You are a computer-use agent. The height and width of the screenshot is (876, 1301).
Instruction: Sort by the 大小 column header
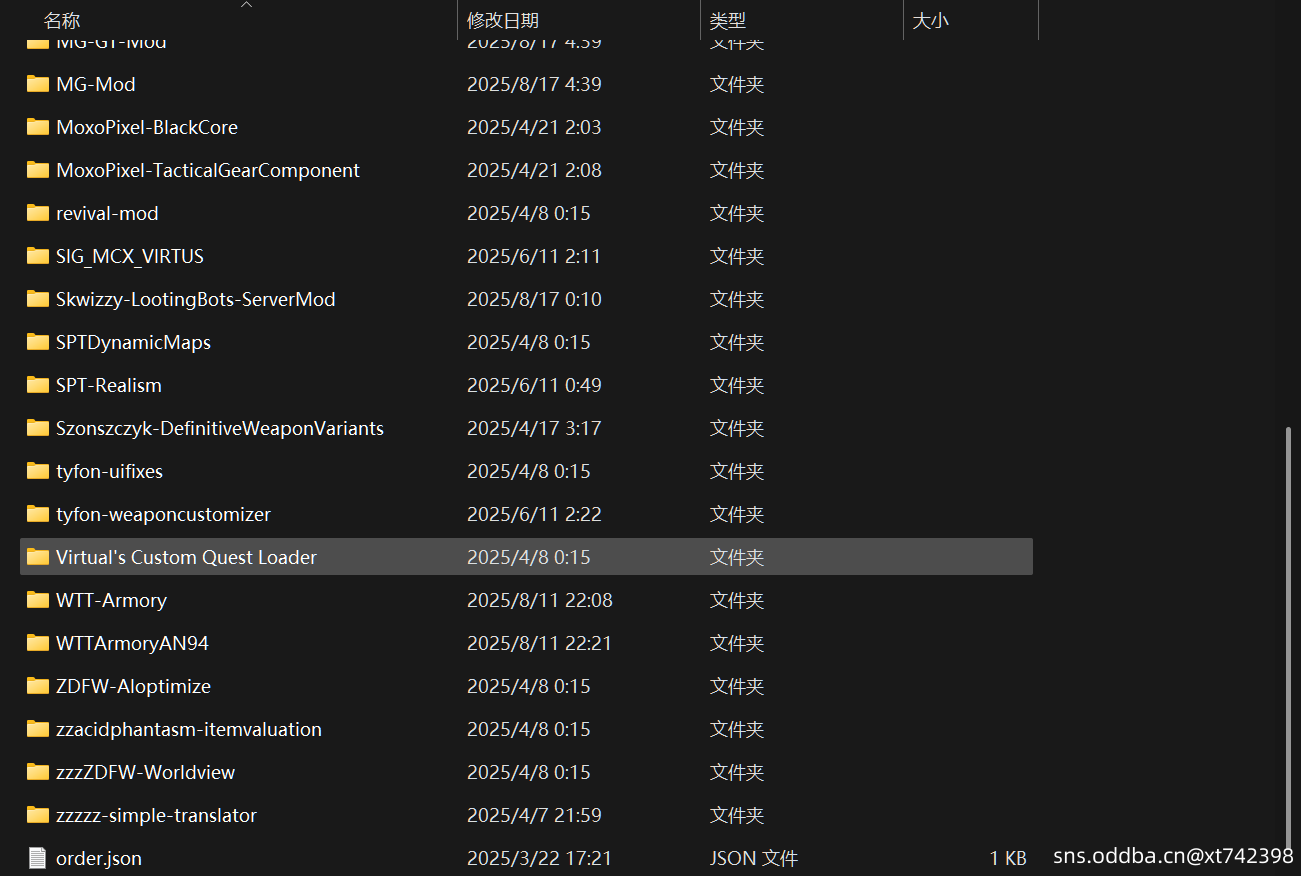click(x=930, y=20)
